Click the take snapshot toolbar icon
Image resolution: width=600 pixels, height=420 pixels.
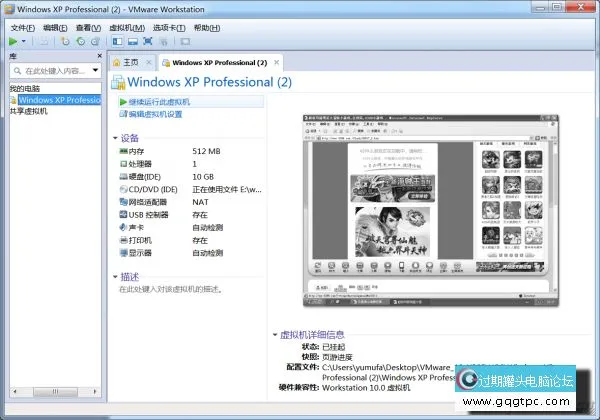click(65, 41)
